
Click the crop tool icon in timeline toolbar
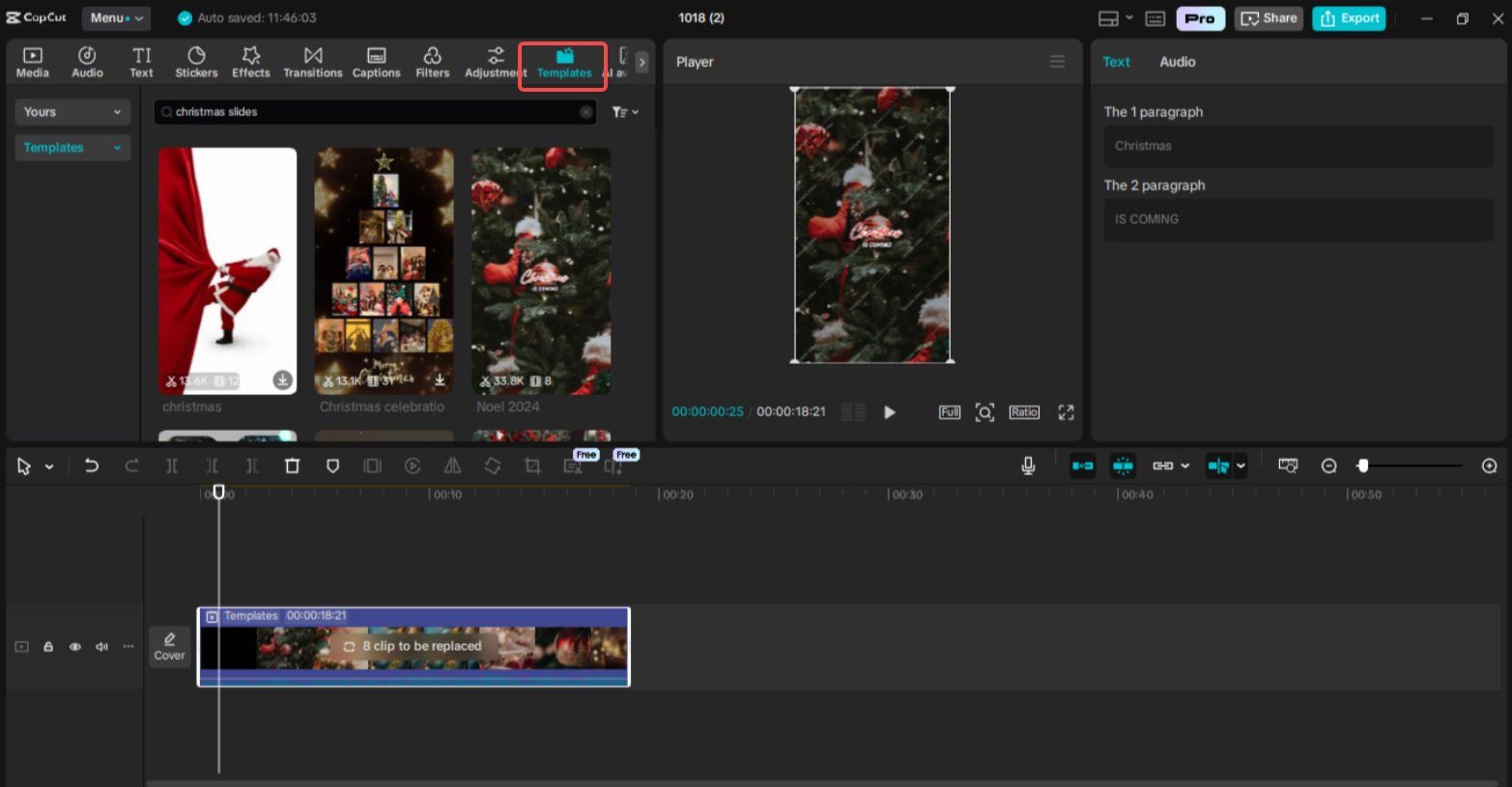[x=532, y=466]
